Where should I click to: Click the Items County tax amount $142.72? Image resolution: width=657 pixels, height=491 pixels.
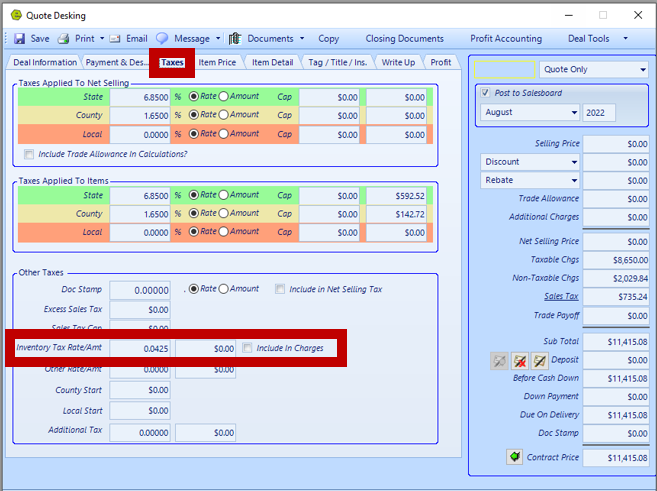pyautogui.click(x=396, y=214)
